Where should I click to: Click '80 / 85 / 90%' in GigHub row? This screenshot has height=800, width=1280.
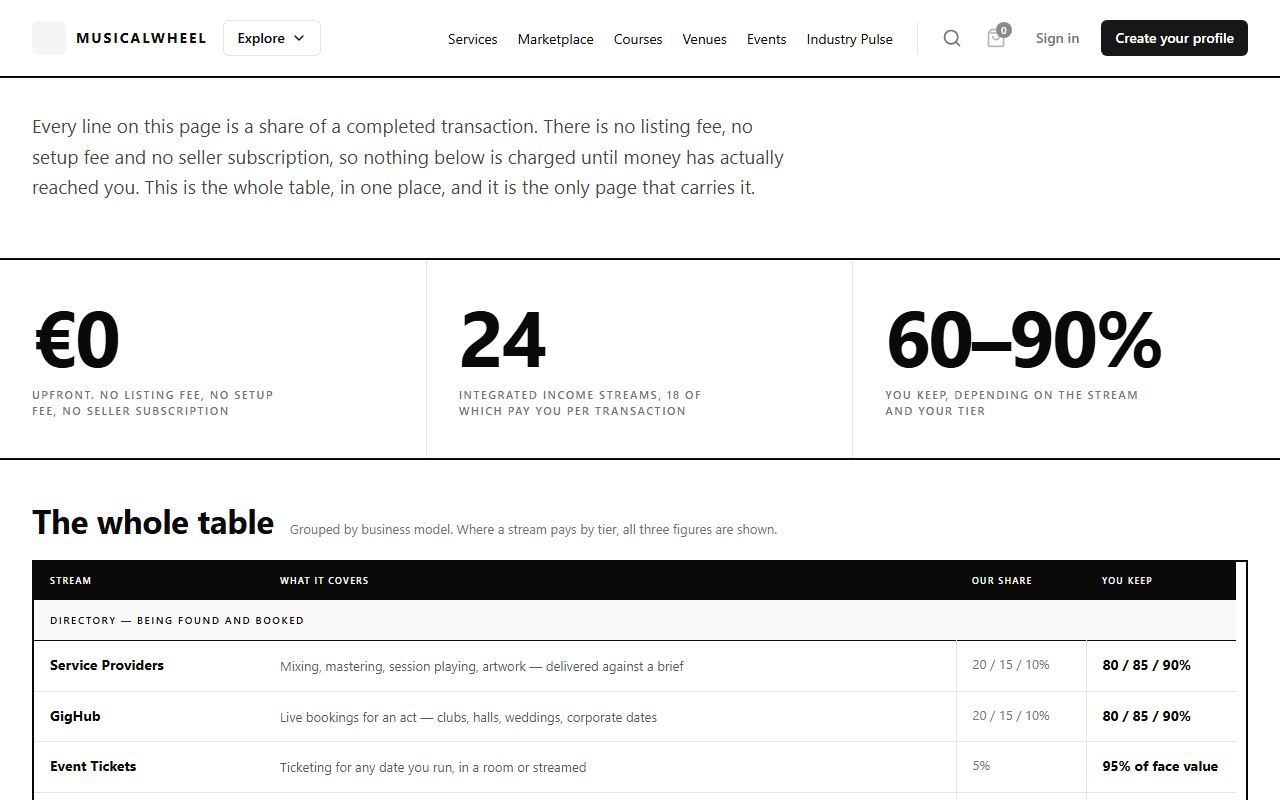(x=1147, y=716)
